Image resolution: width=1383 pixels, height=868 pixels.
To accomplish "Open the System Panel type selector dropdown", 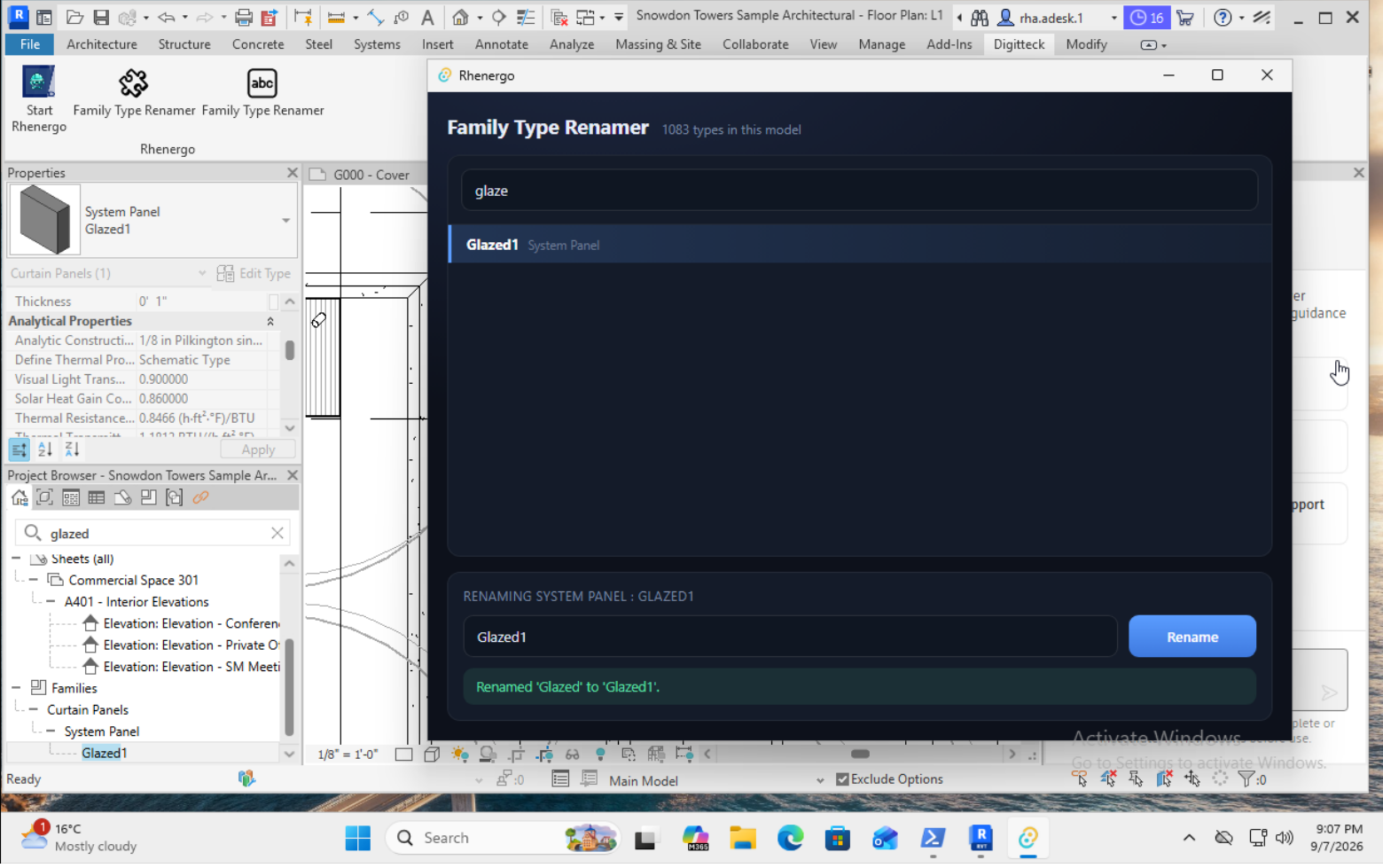I will (285, 221).
